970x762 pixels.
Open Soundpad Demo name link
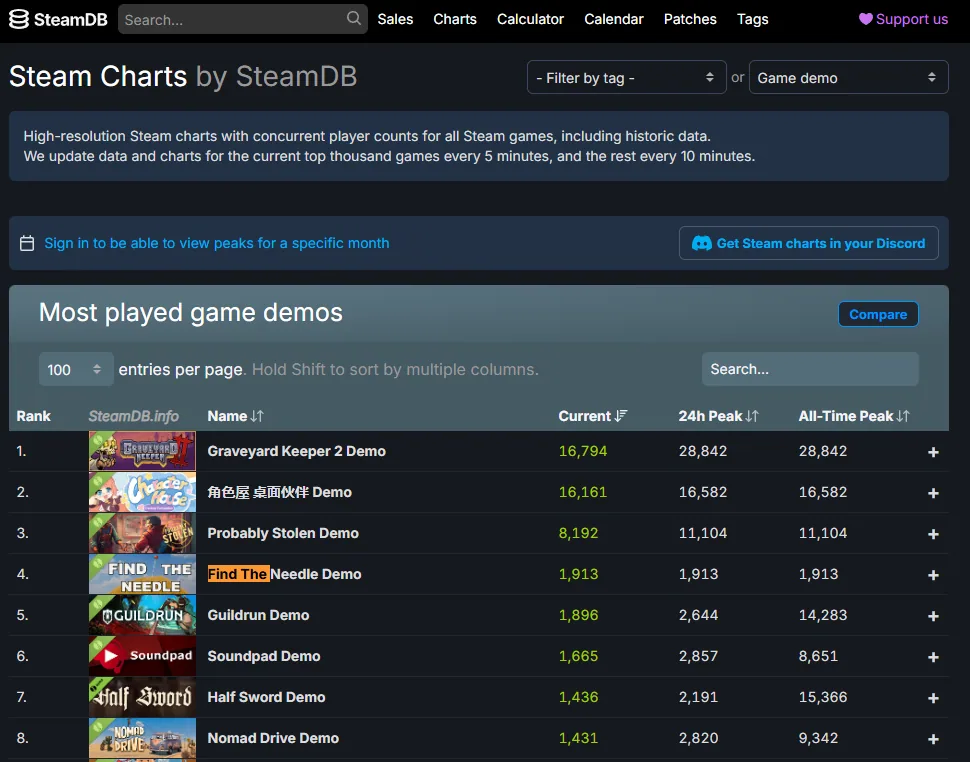264,656
